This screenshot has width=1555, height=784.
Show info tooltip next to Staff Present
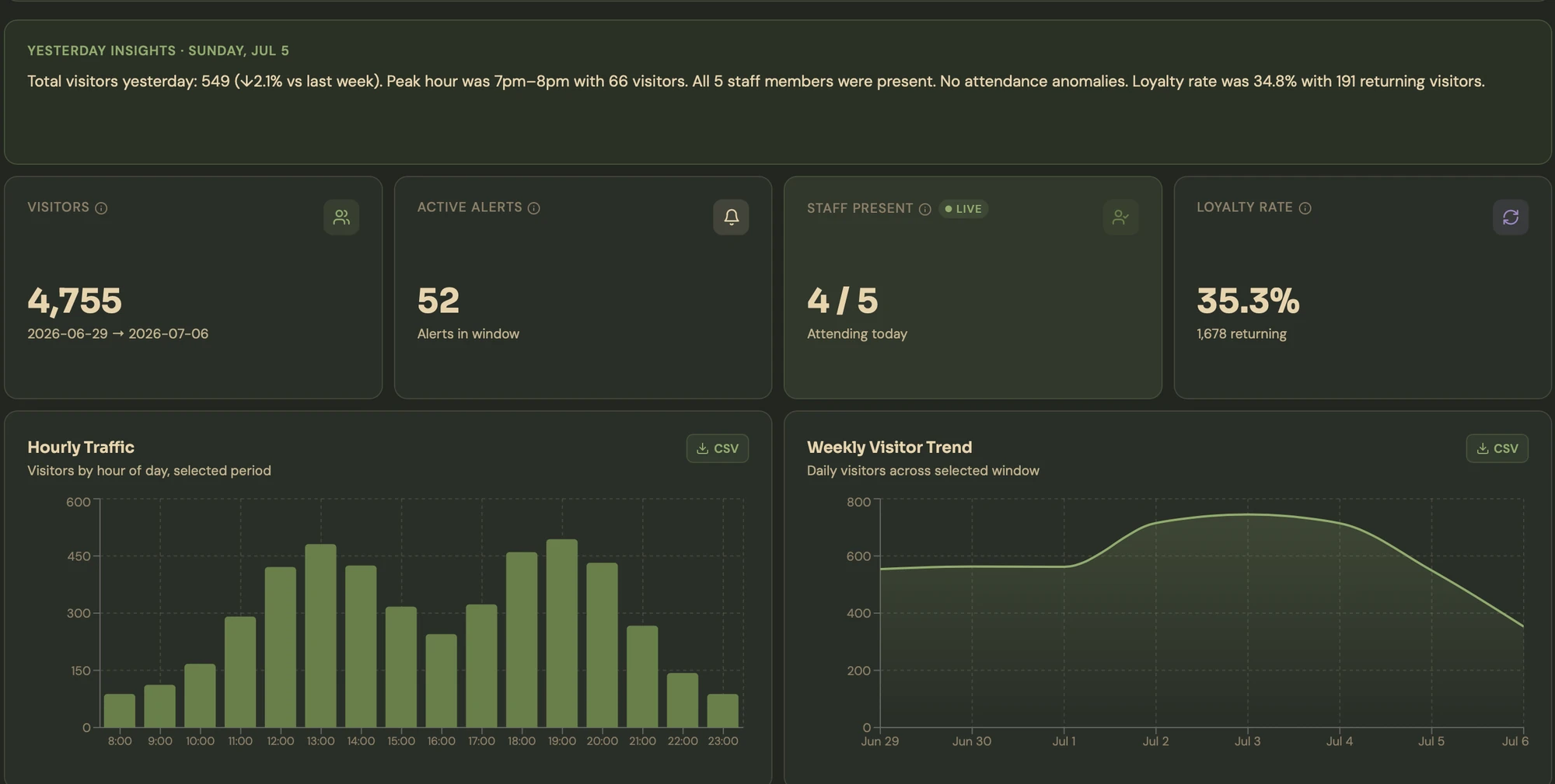point(924,209)
